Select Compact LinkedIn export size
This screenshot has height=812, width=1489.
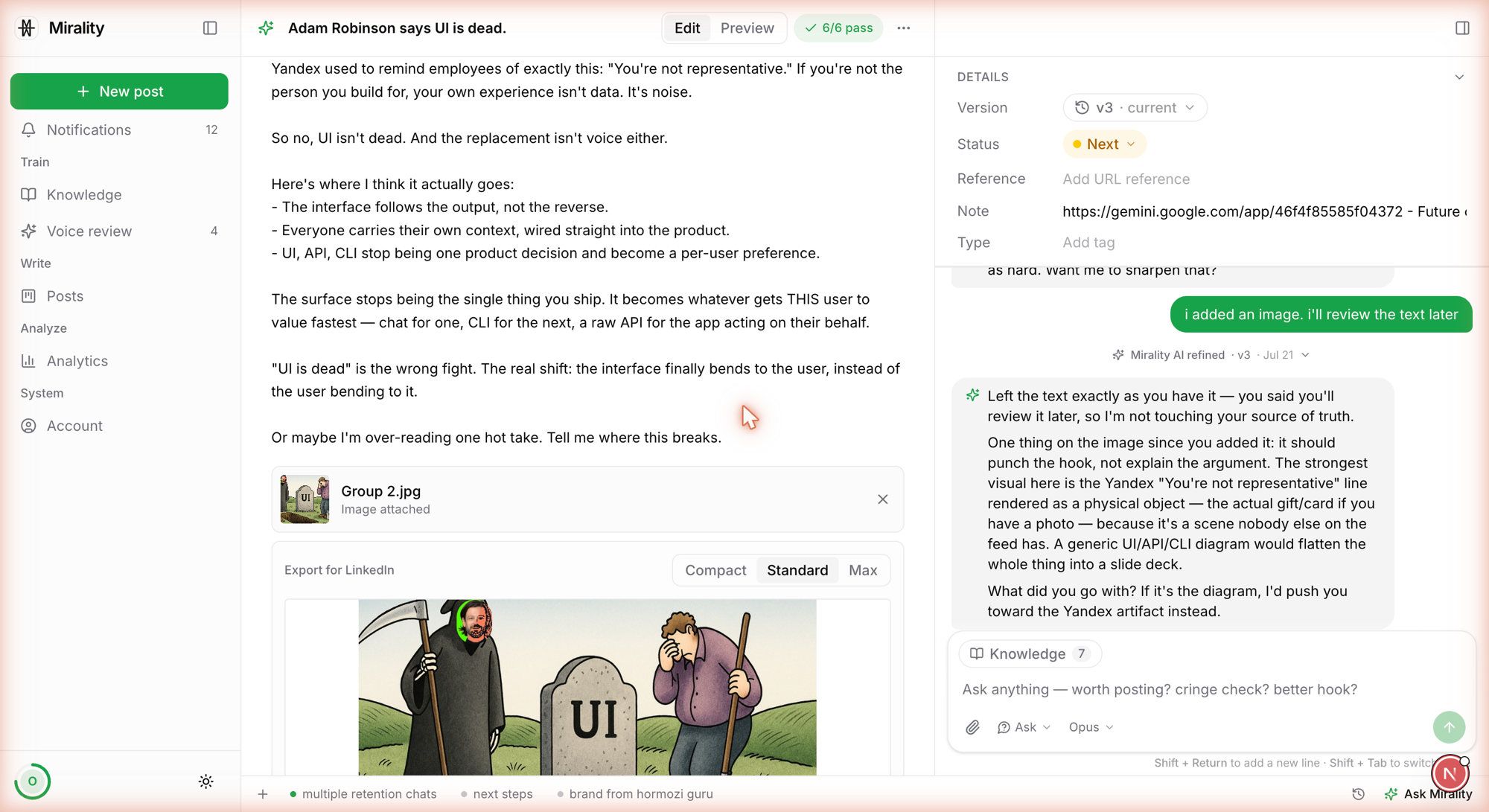[715, 570]
